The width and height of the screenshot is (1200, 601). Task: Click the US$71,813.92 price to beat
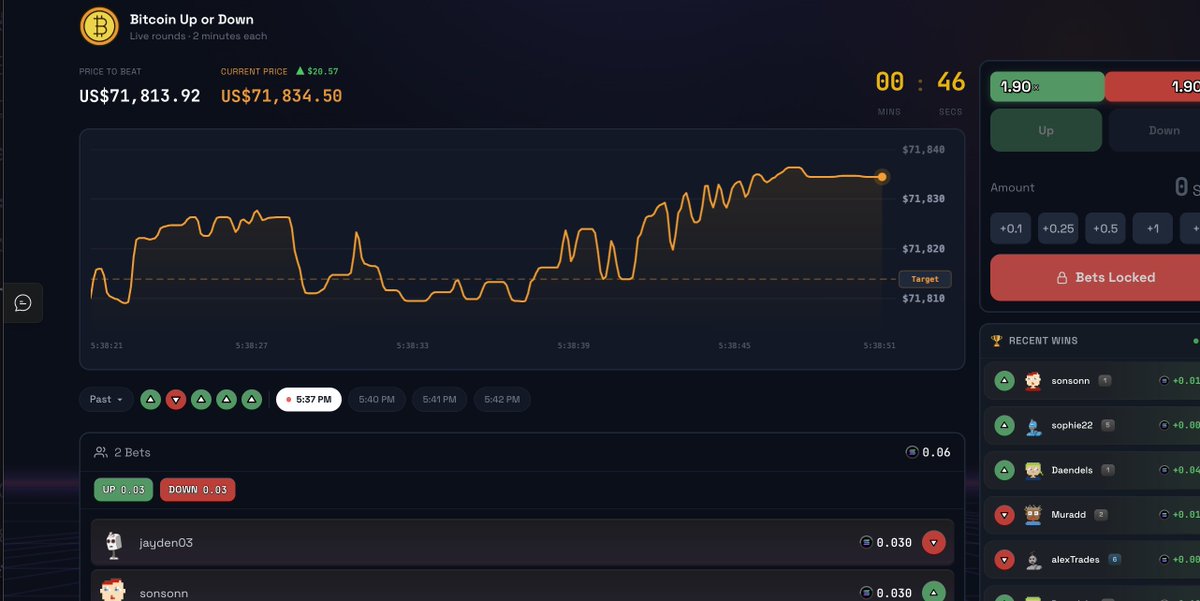point(140,96)
